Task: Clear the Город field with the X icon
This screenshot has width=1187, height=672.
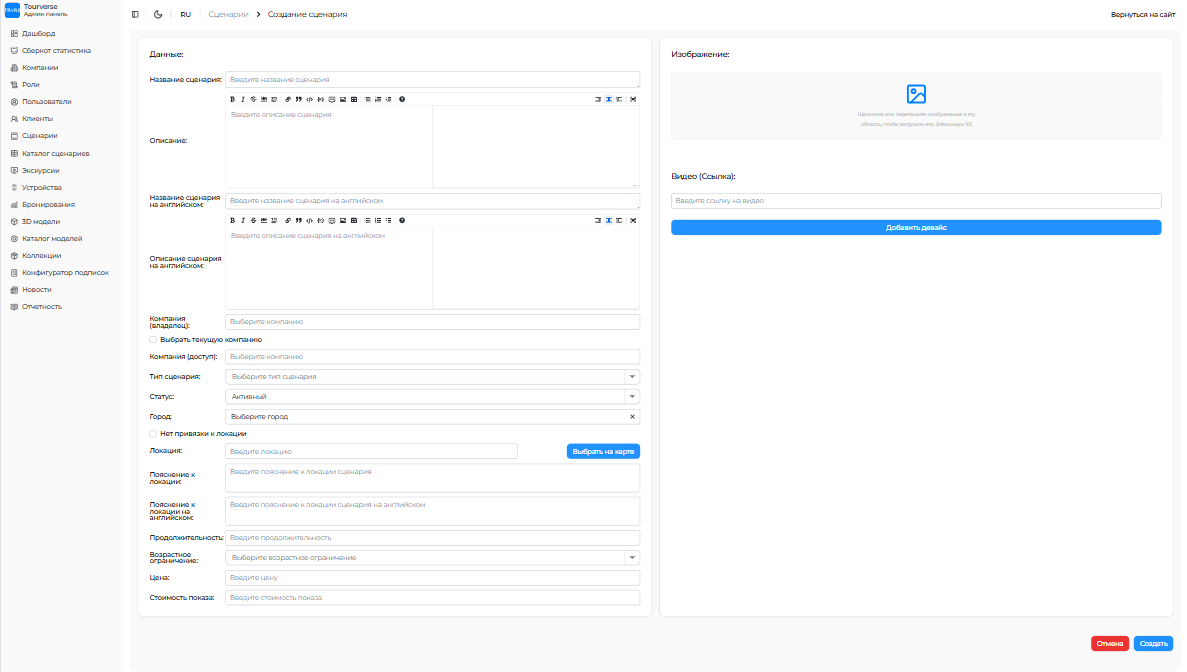Action: [x=632, y=416]
